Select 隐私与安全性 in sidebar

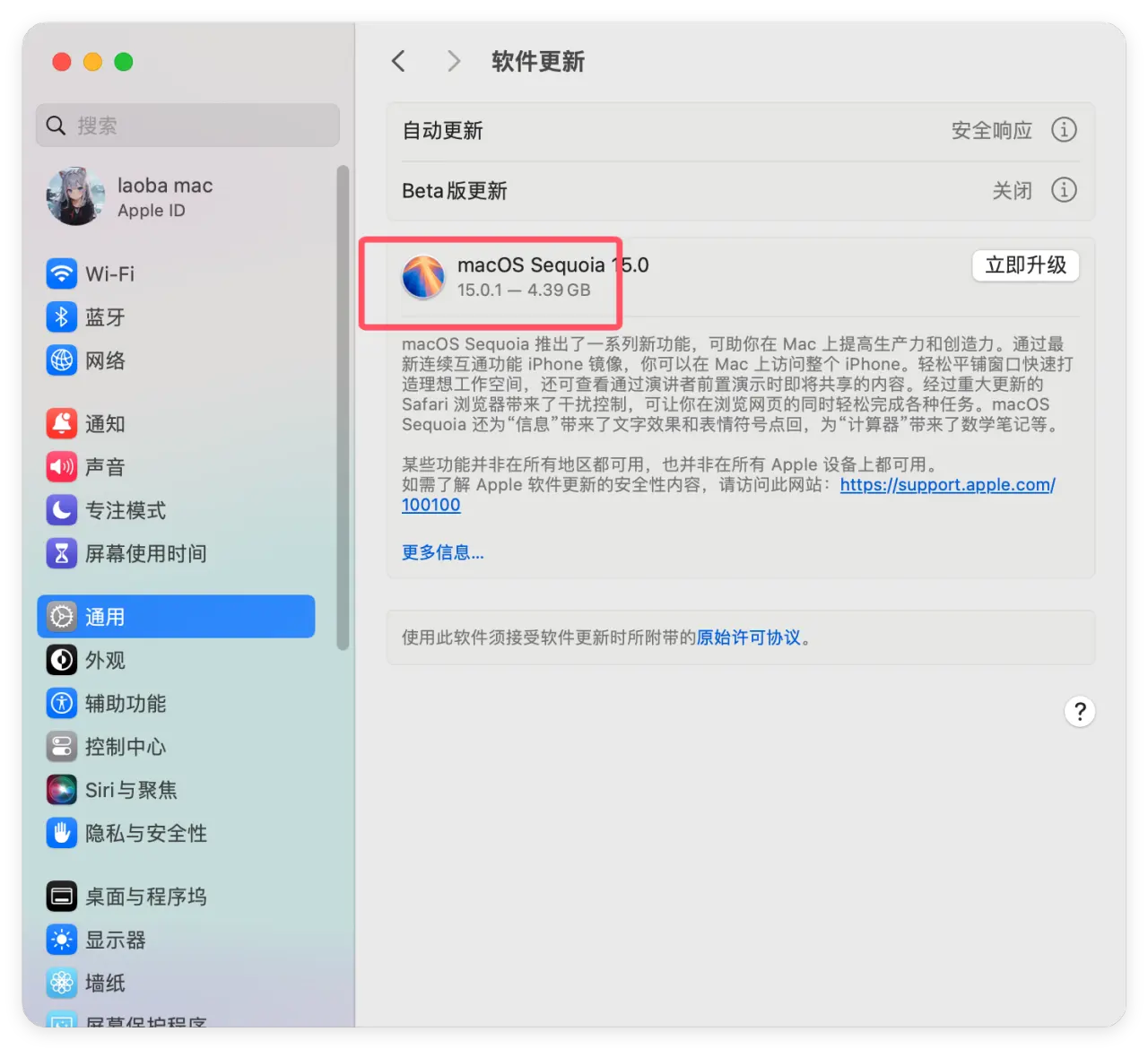point(146,833)
